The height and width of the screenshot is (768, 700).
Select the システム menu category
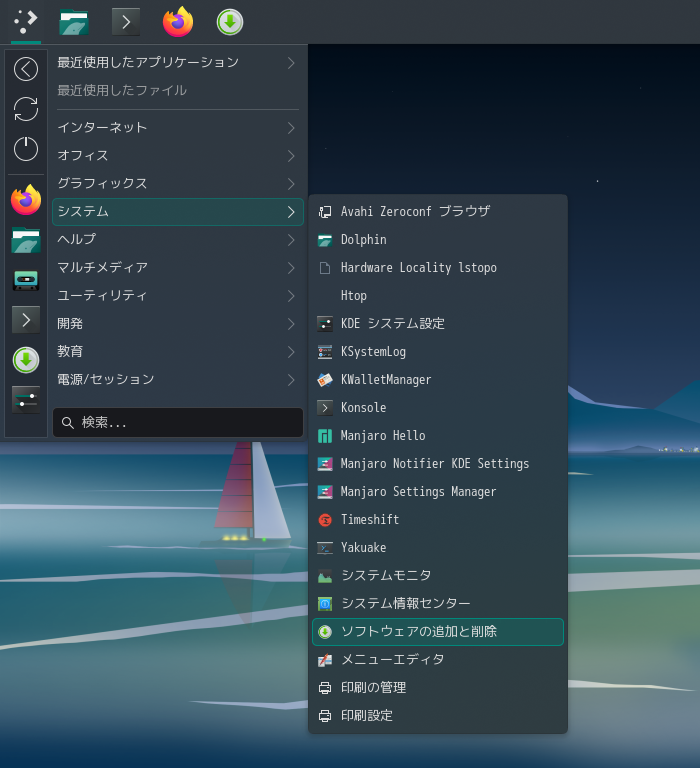click(x=178, y=212)
